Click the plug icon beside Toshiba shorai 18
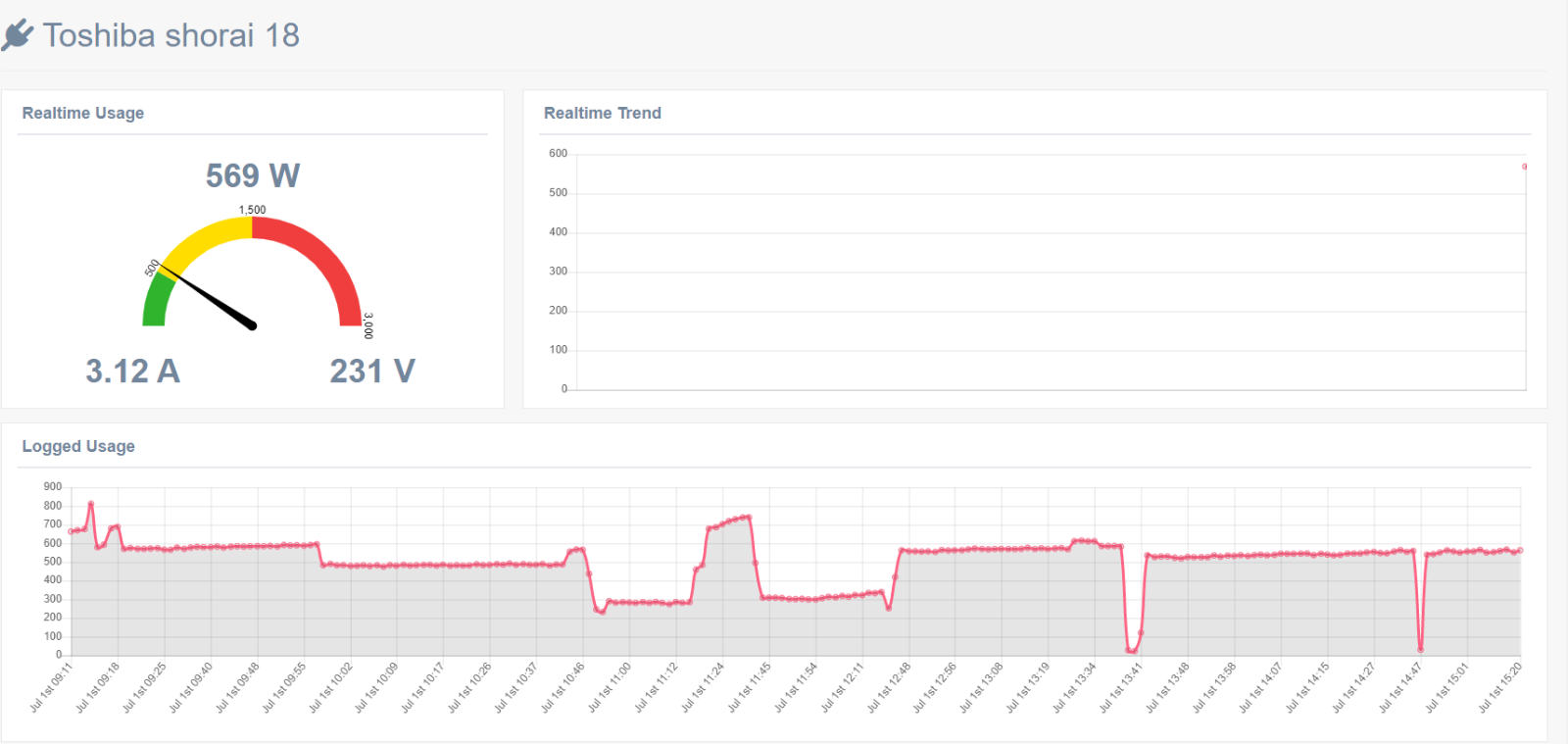 18,35
